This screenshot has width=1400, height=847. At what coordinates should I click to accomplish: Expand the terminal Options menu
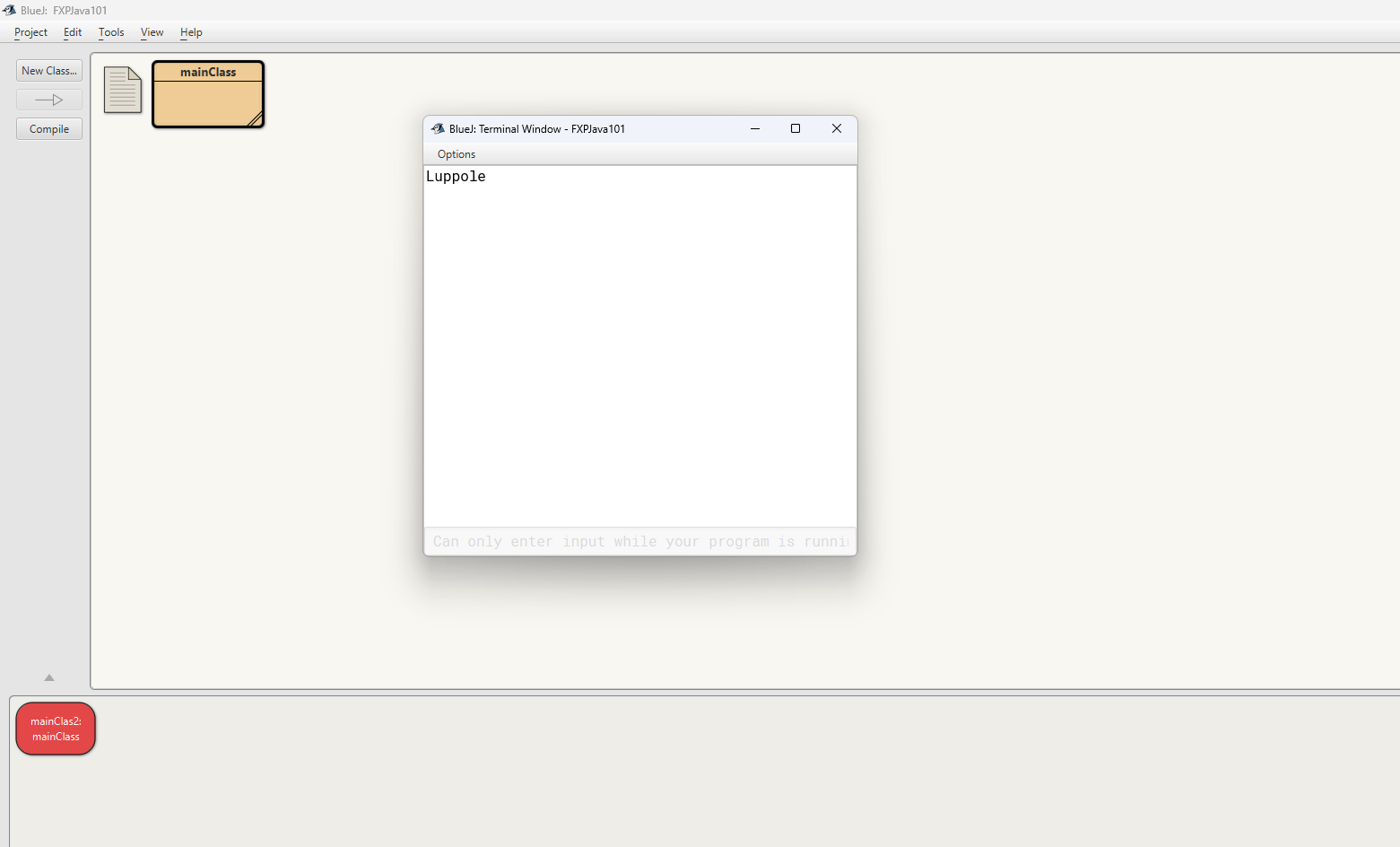click(x=456, y=154)
